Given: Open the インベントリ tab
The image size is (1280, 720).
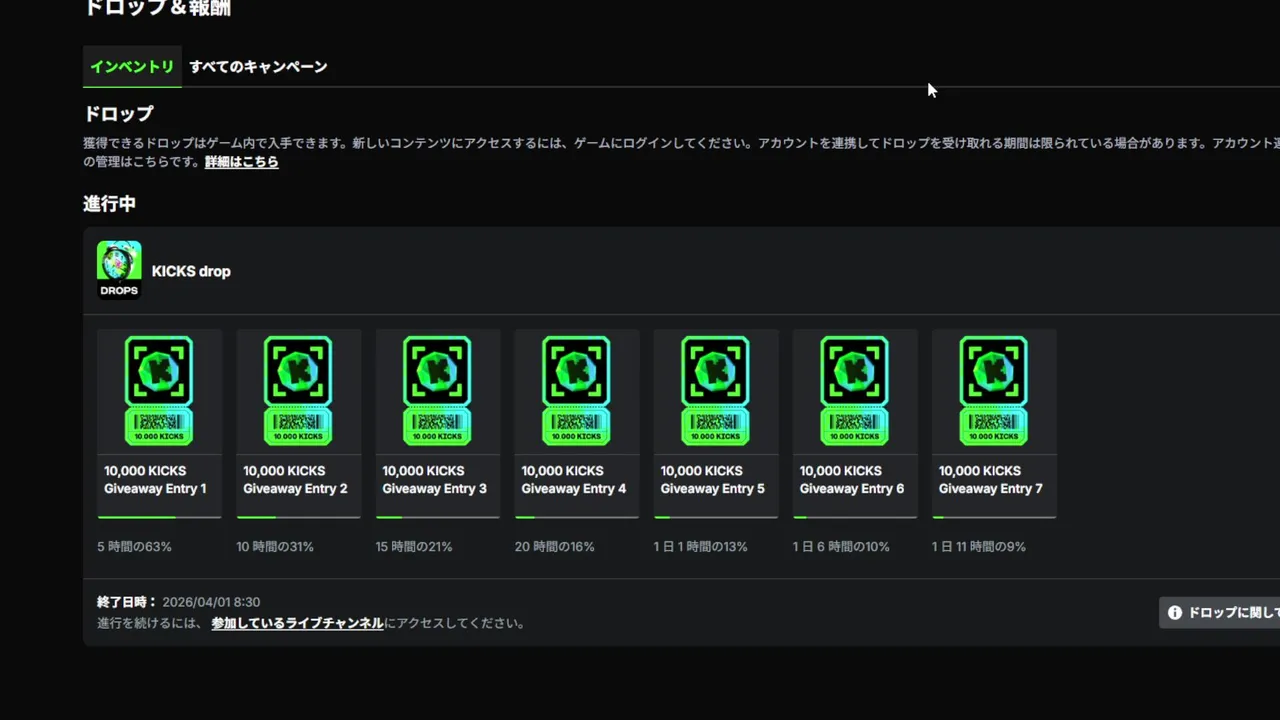Looking at the screenshot, I should (132, 67).
